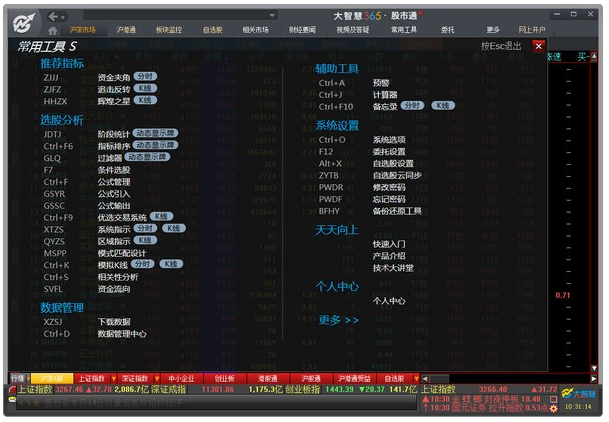Click K线 badge beside 优选交易系统
The height and width of the screenshot is (422, 609).
click(162, 217)
